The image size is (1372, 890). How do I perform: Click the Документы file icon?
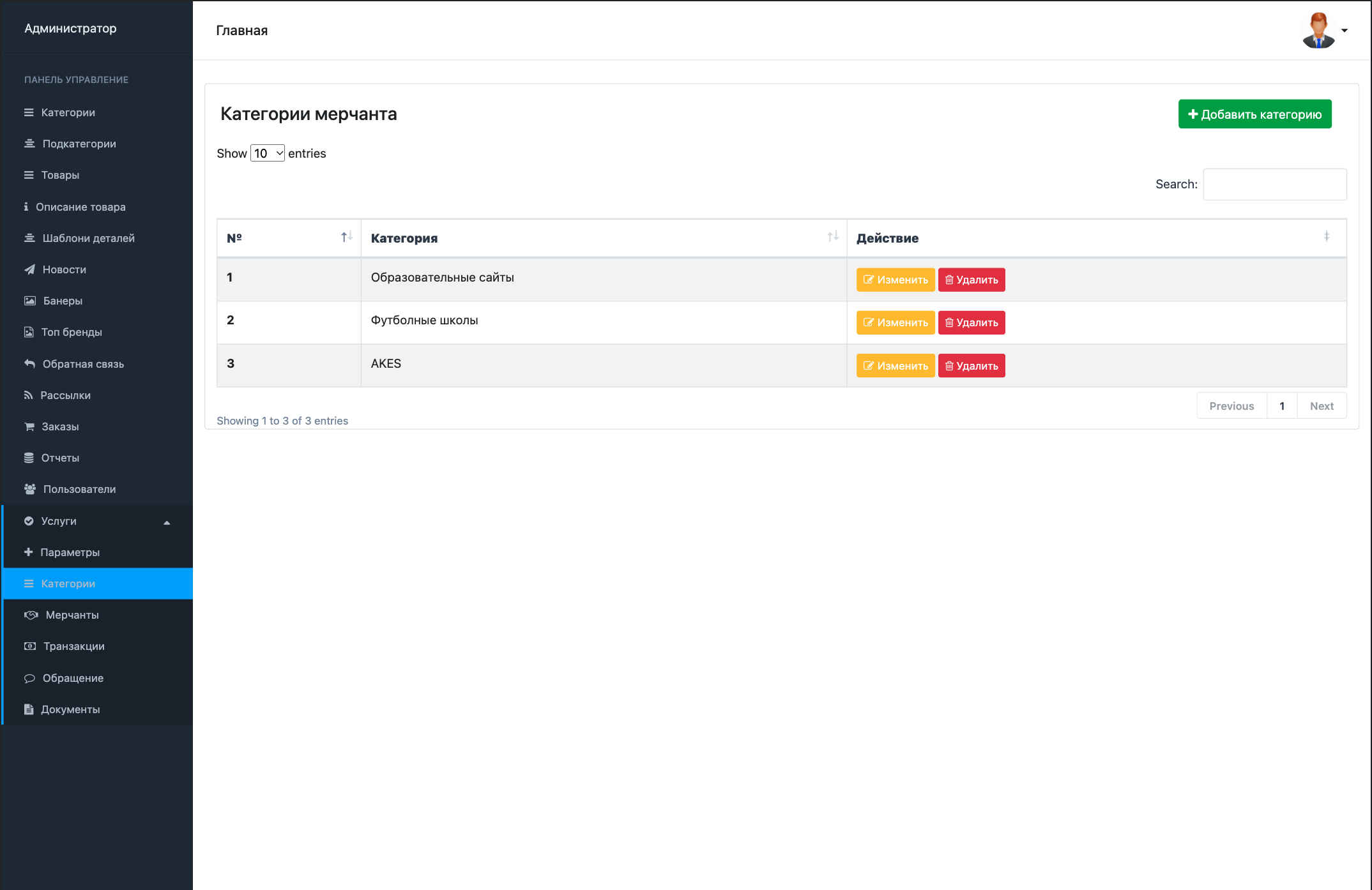tap(29, 709)
